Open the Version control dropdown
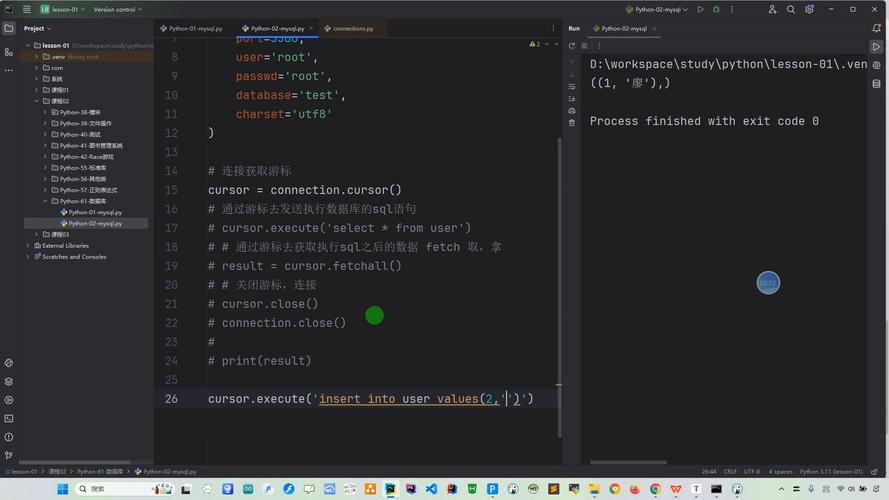This screenshot has height=500, width=889. [117, 9]
